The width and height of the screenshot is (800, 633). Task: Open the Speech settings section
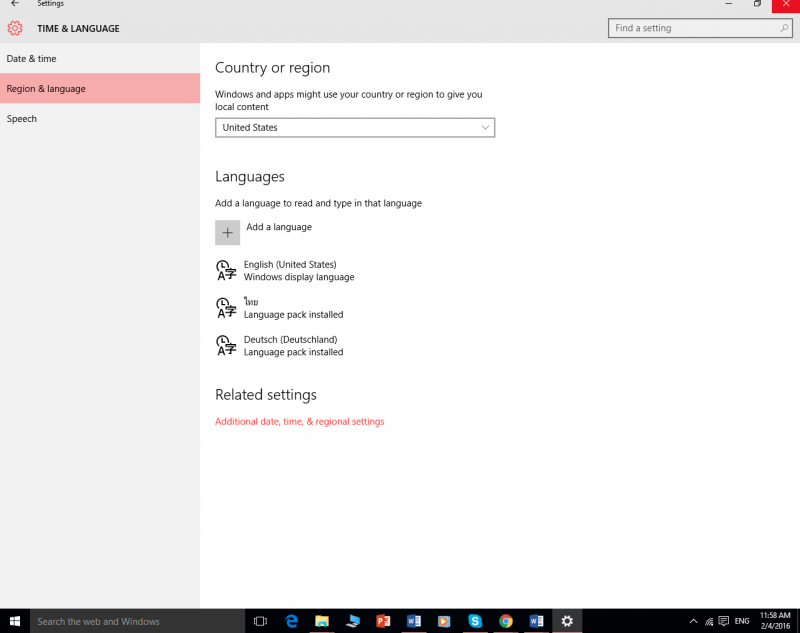[100, 118]
